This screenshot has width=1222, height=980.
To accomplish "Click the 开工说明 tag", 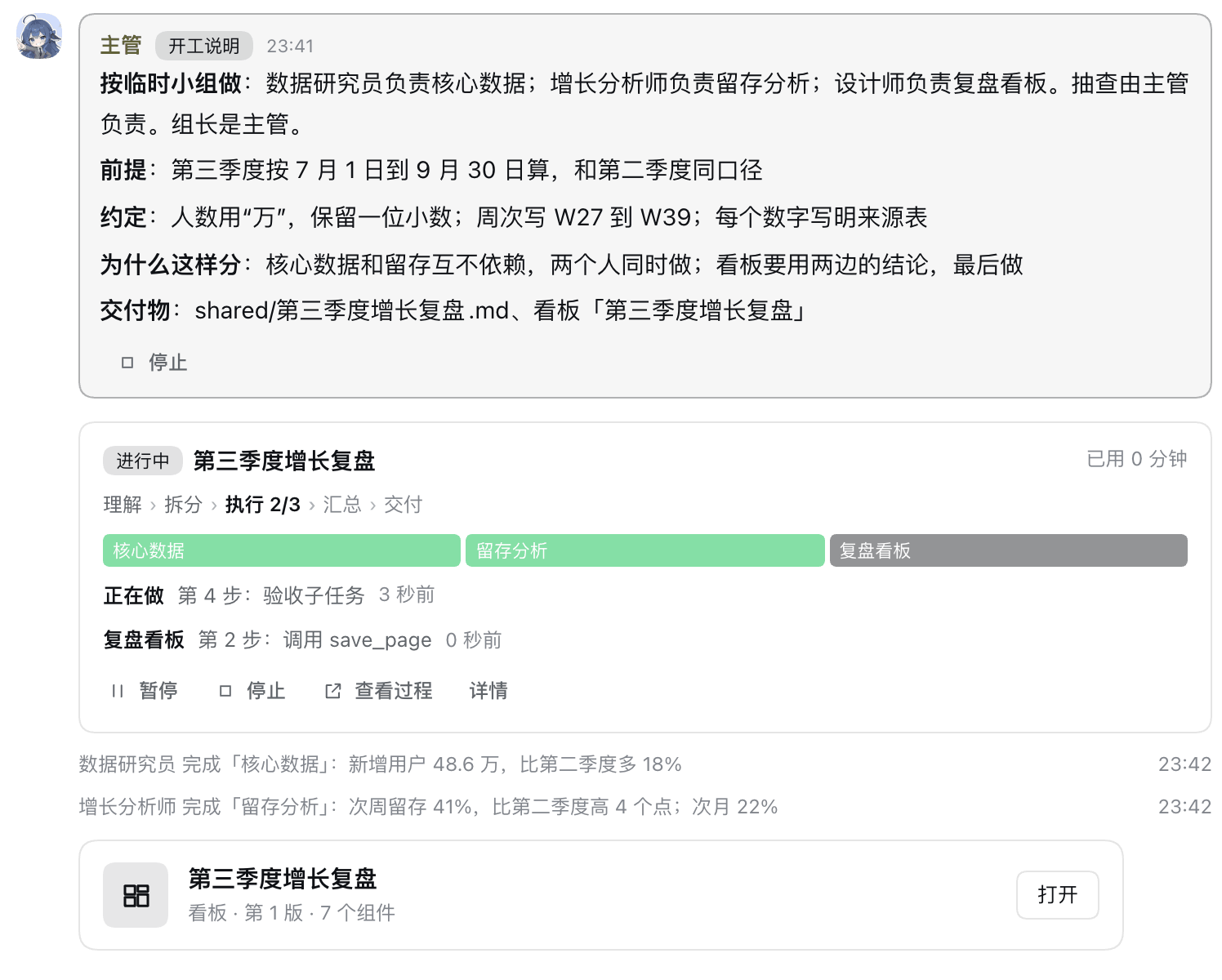I will (204, 46).
